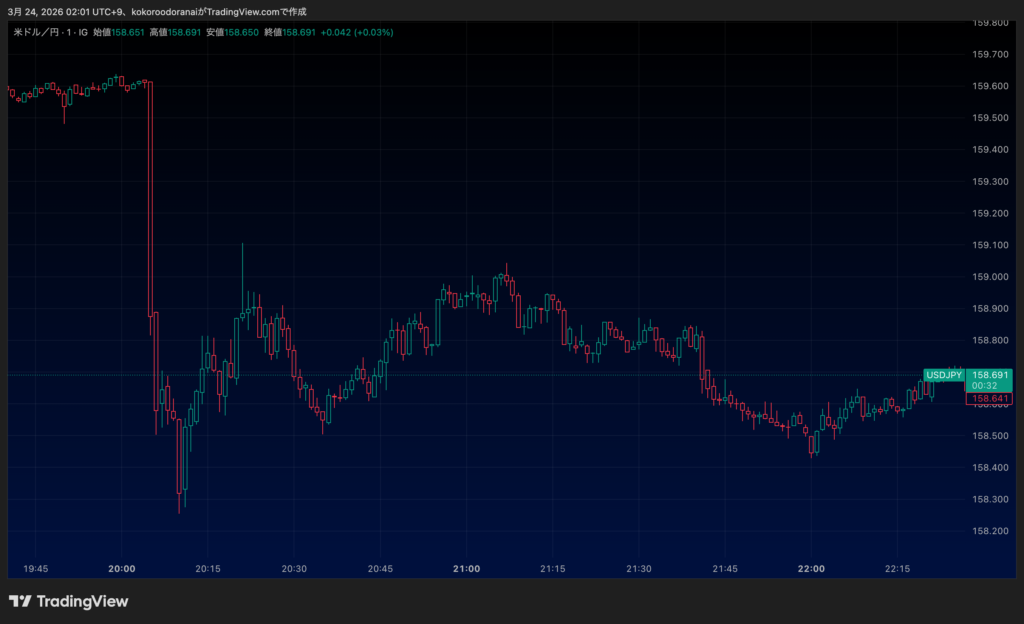Viewport: 1024px width, 624px height.
Task: Open the TradingView wordmark link
Action: tap(82, 601)
